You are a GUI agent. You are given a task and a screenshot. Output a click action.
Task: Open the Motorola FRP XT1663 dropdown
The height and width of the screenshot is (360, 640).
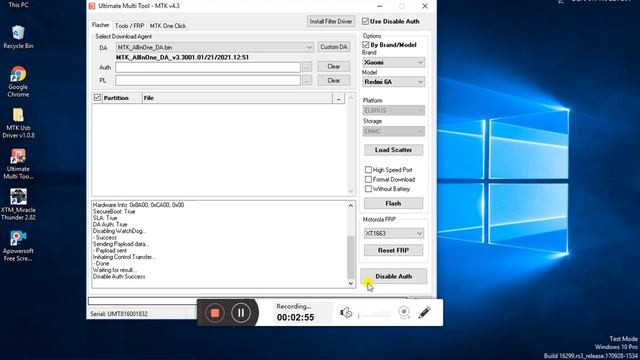393,233
